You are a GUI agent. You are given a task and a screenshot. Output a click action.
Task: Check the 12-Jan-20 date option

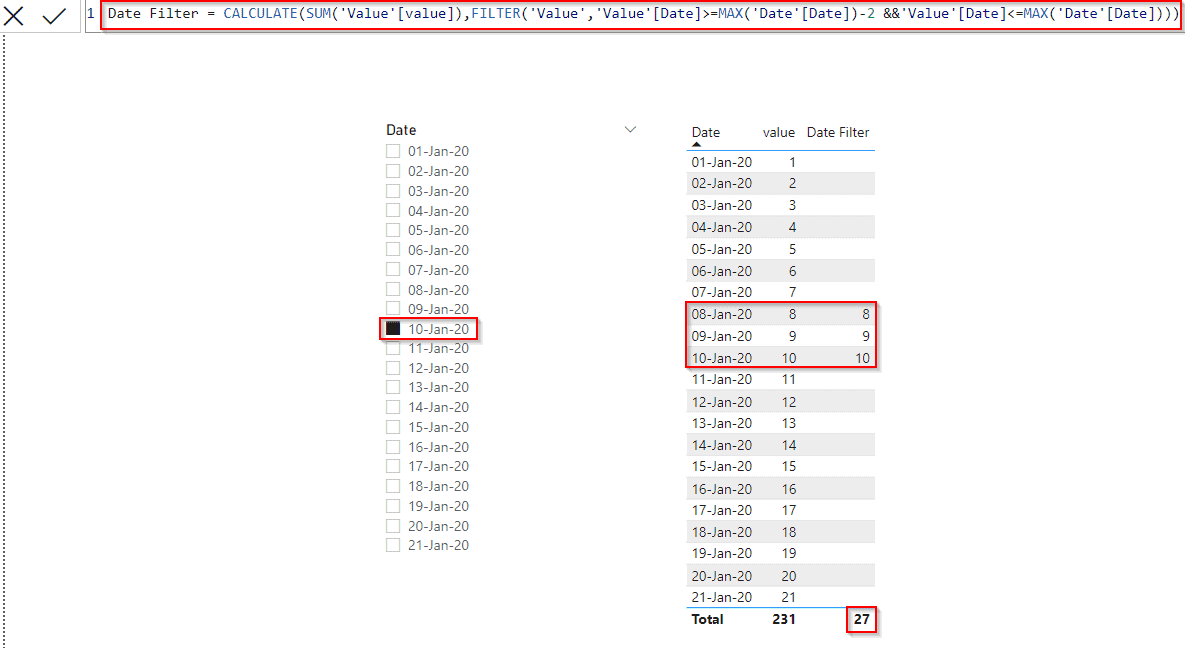[x=393, y=367]
